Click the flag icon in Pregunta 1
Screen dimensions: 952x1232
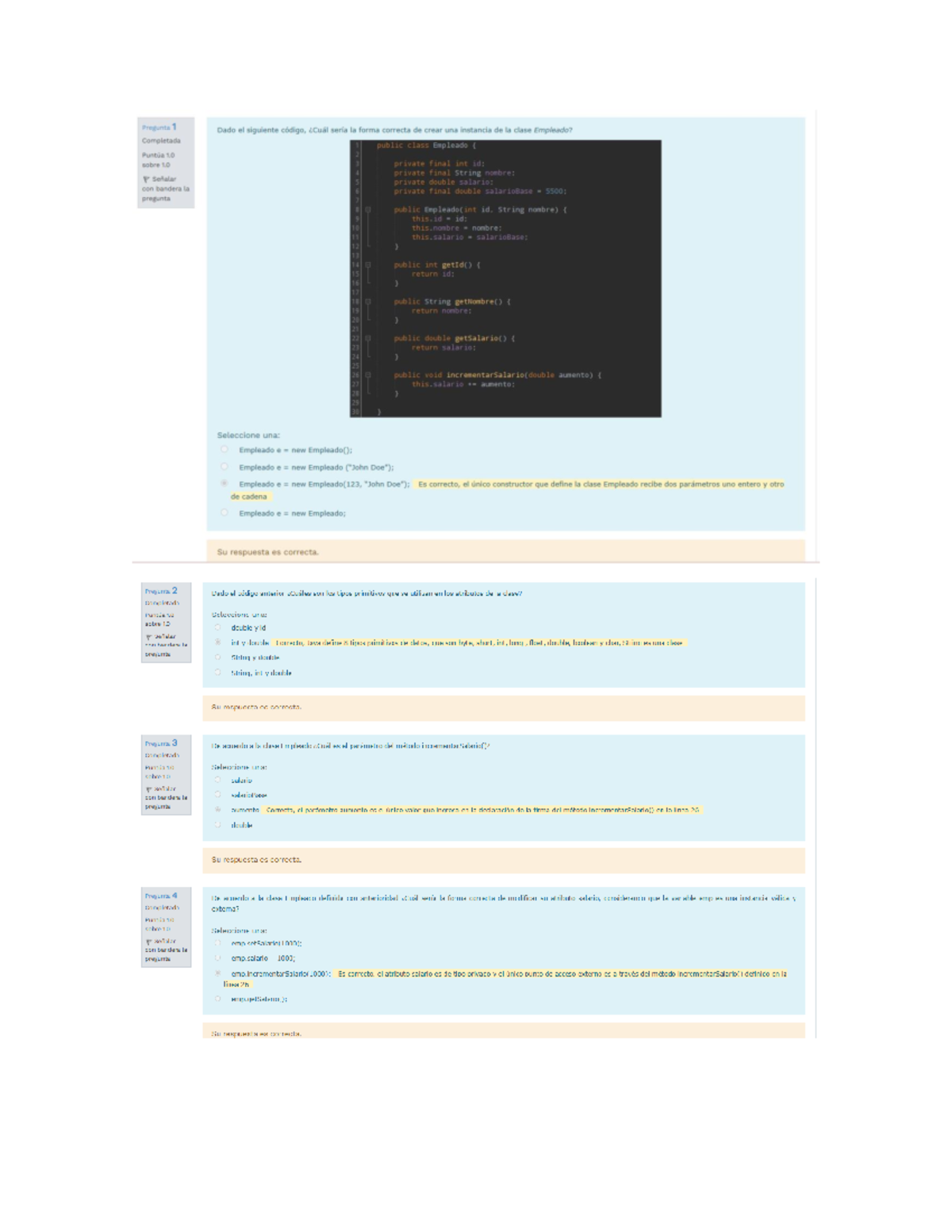pos(146,179)
